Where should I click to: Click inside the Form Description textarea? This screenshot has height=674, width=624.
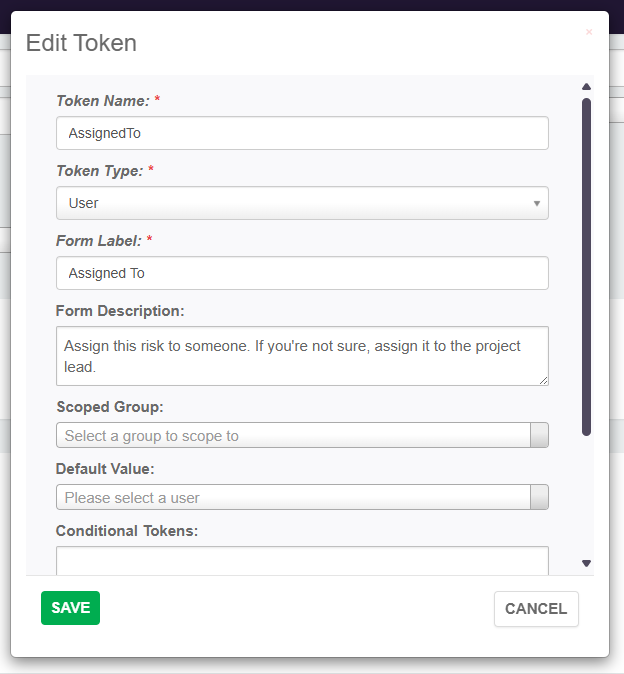[302, 355]
